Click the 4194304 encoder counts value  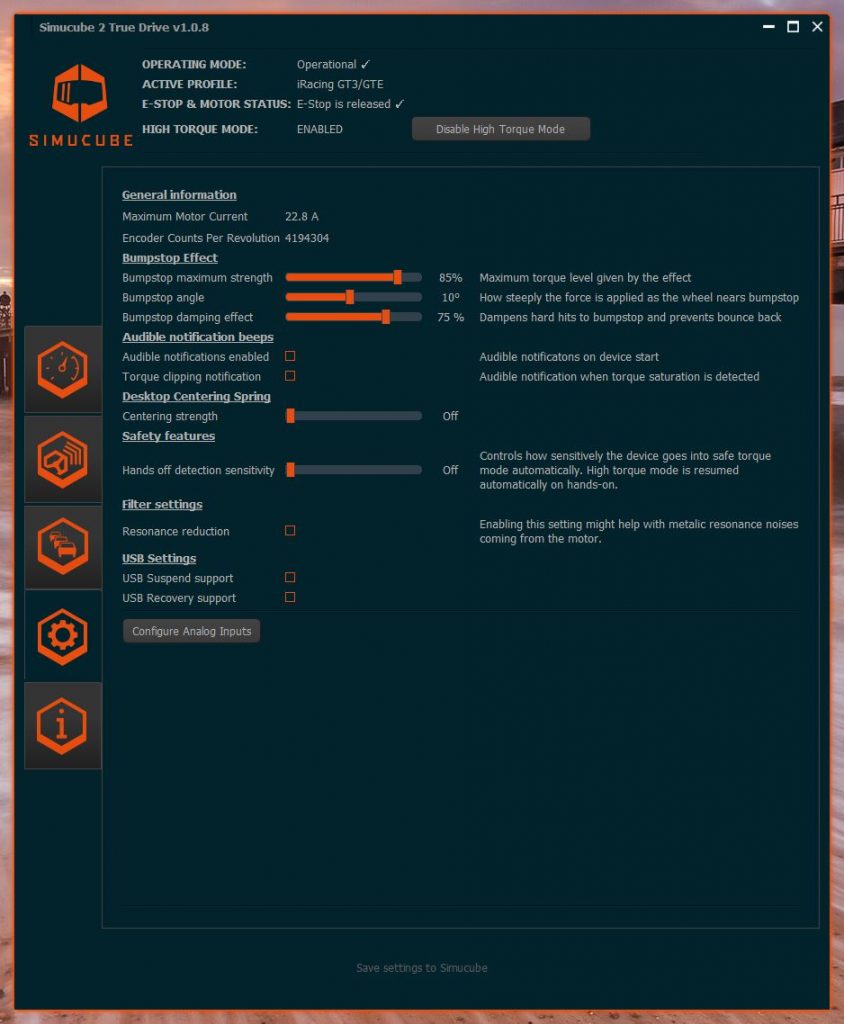pyautogui.click(x=307, y=238)
